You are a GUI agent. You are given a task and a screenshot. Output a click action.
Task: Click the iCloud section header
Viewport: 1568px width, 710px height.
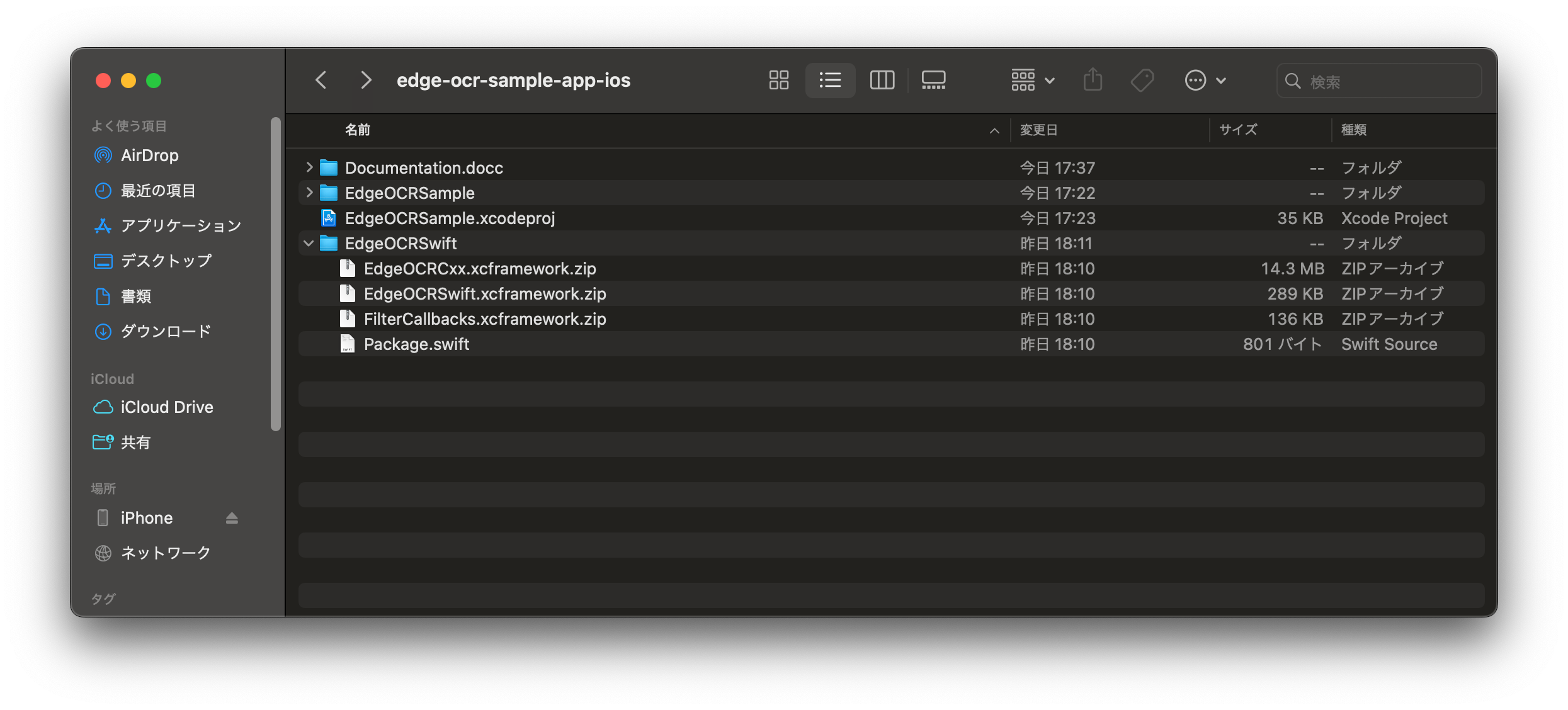click(x=112, y=379)
